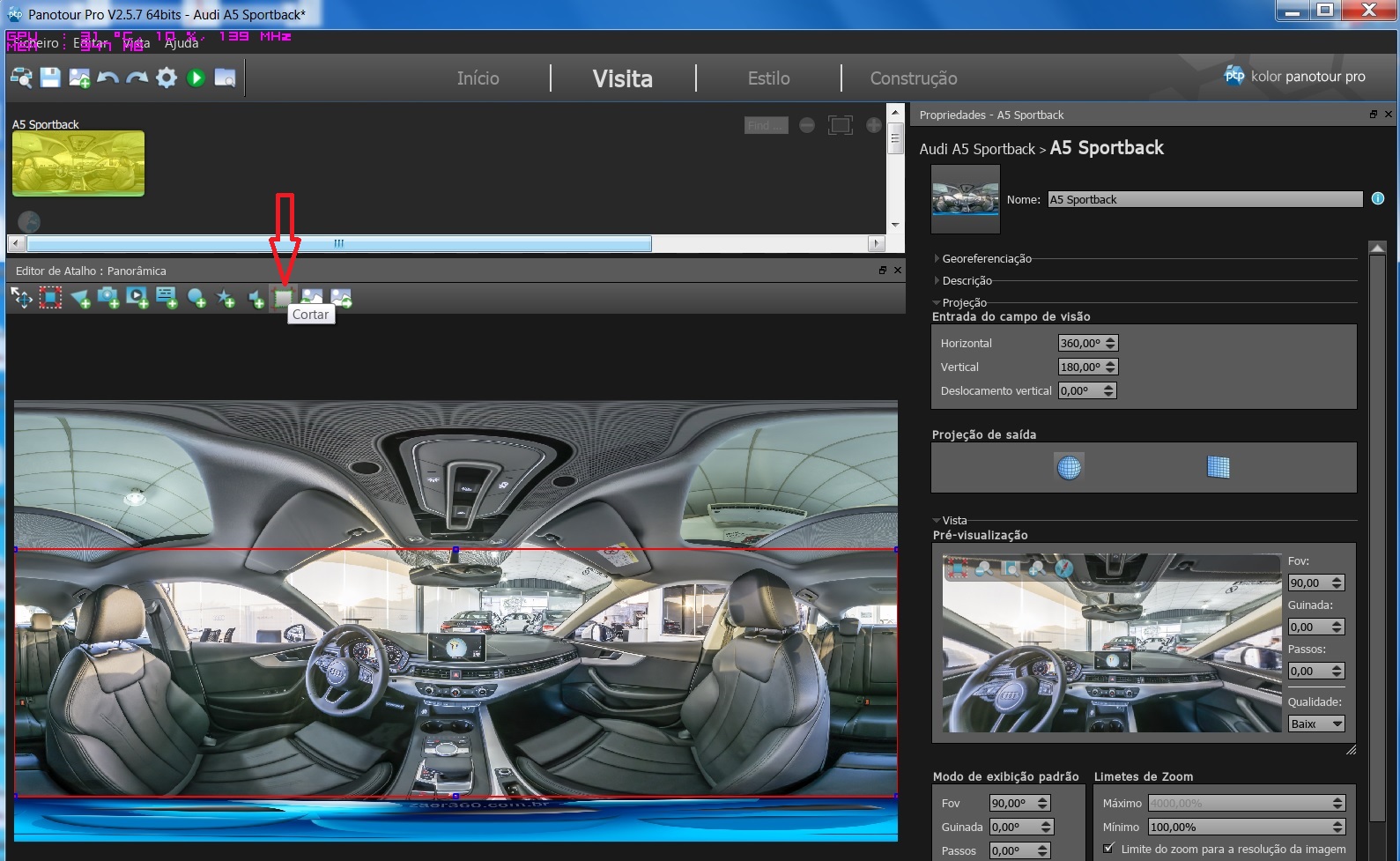Zoom out thumbnails with the minus button
The width and height of the screenshot is (1400, 861).
pyautogui.click(x=806, y=125)
